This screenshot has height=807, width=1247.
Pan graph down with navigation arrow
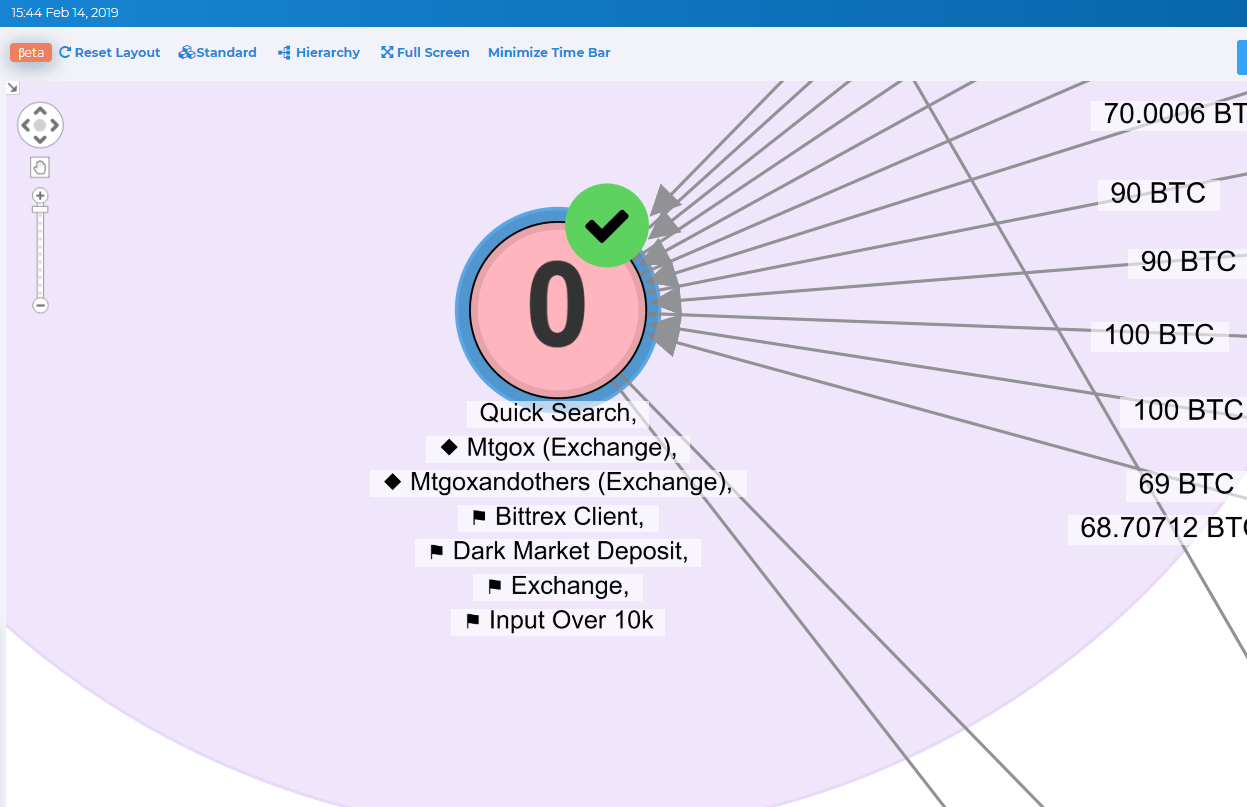40,140
